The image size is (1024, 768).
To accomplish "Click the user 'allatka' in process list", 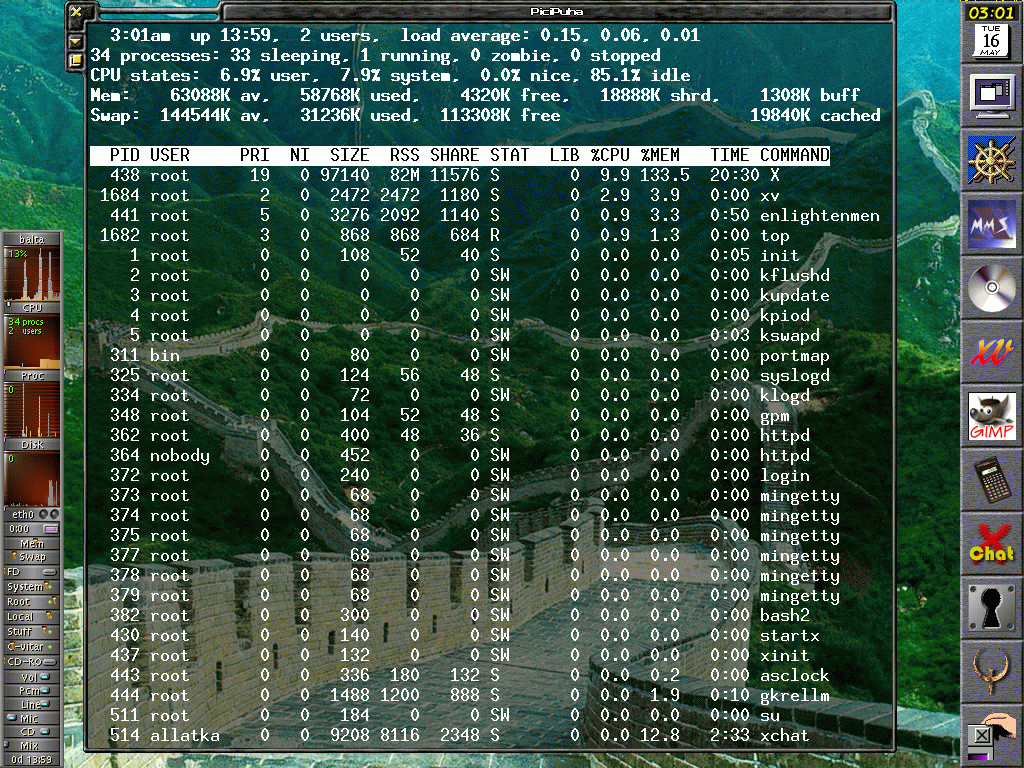I will (185, 735).
